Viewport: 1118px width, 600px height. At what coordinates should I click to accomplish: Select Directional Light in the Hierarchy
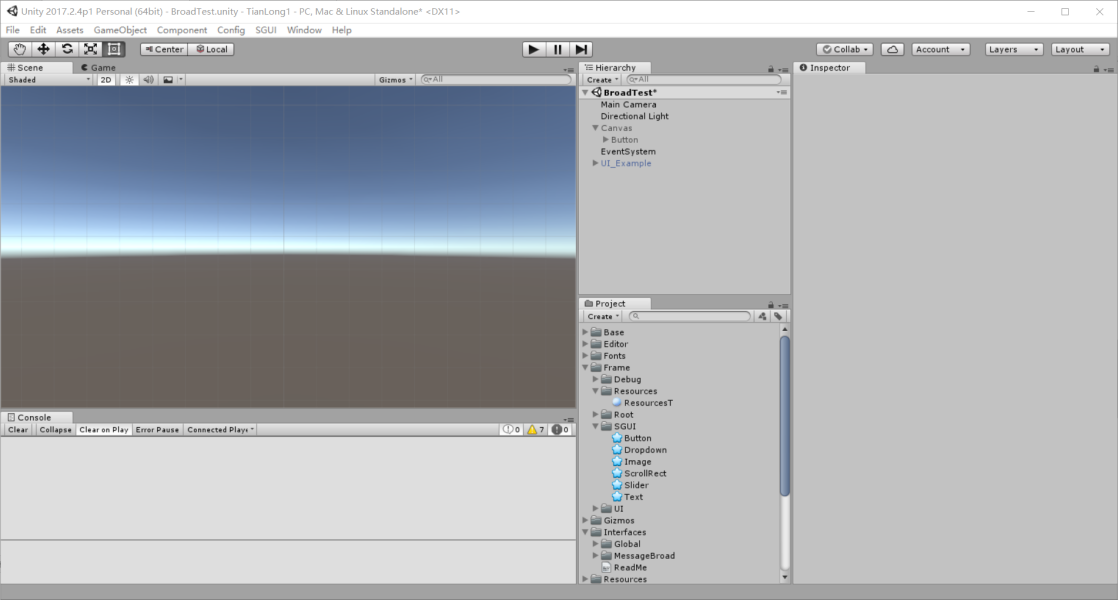[x=635, y=116]
